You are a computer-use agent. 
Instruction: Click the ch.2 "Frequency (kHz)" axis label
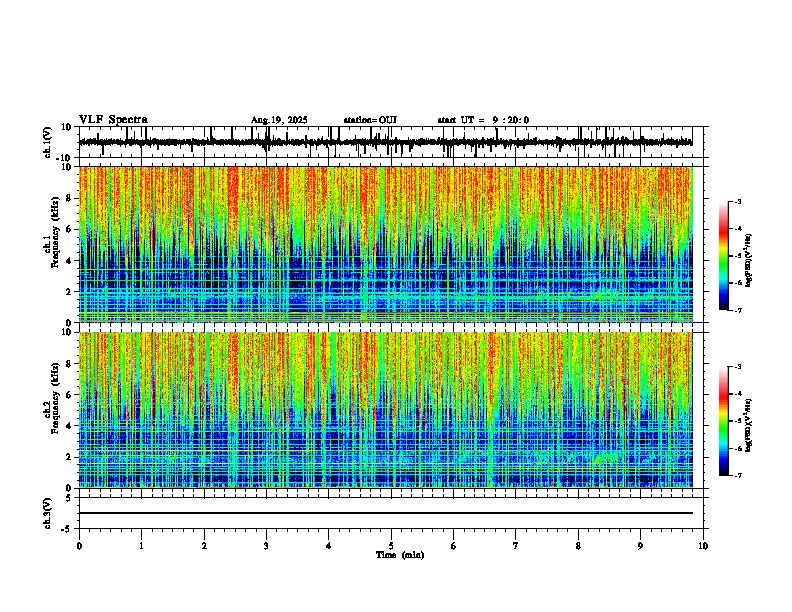[55, 398]
